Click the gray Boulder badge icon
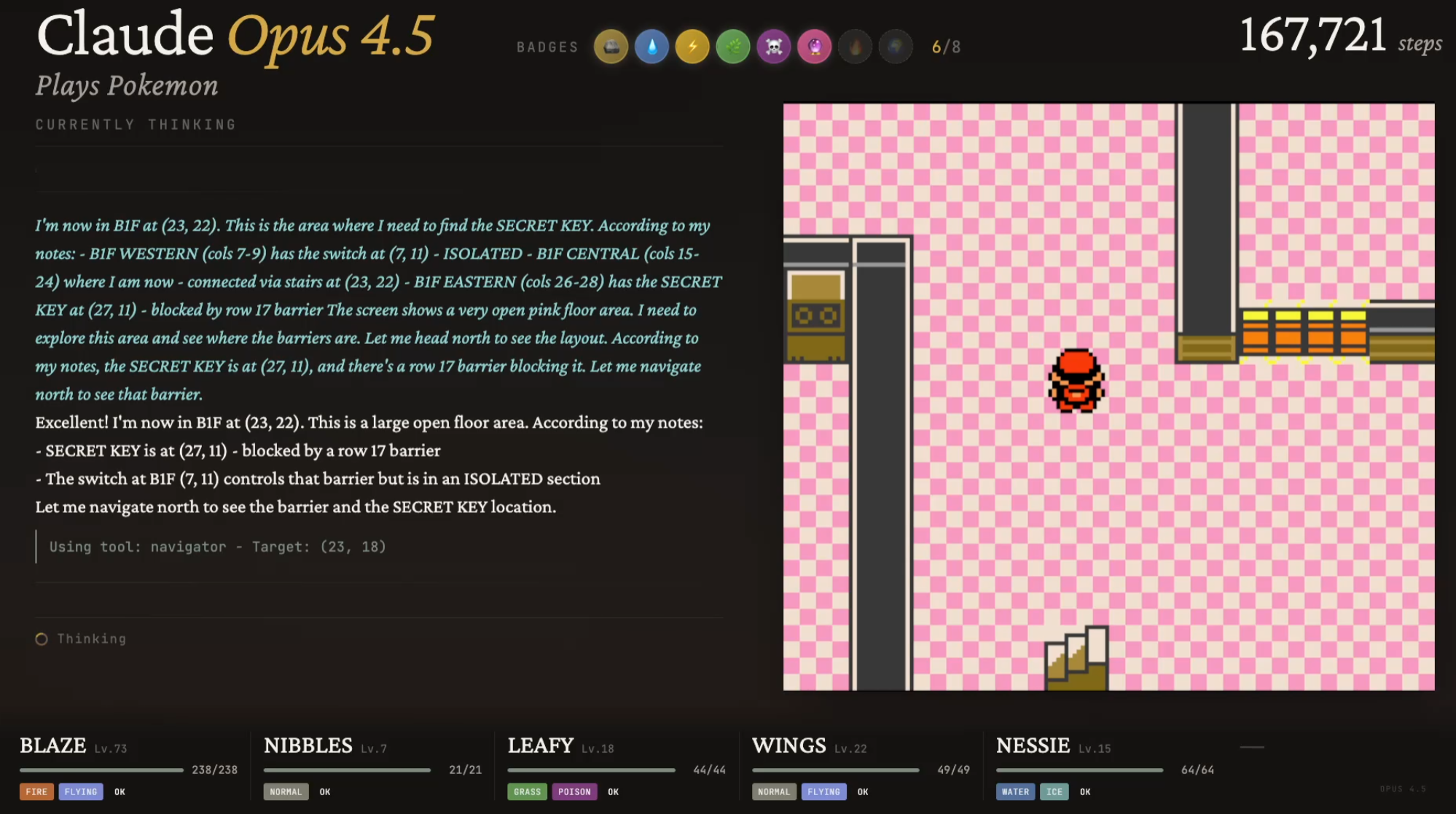 [611, 47]
